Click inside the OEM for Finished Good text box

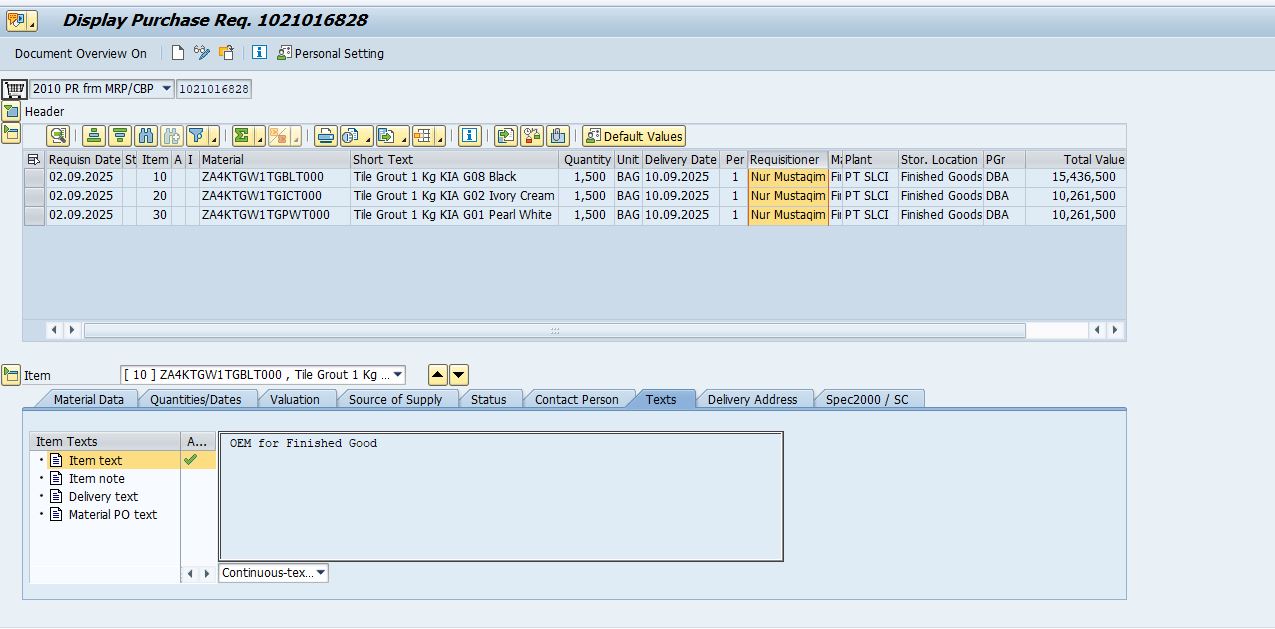click(x=501, y=497)
